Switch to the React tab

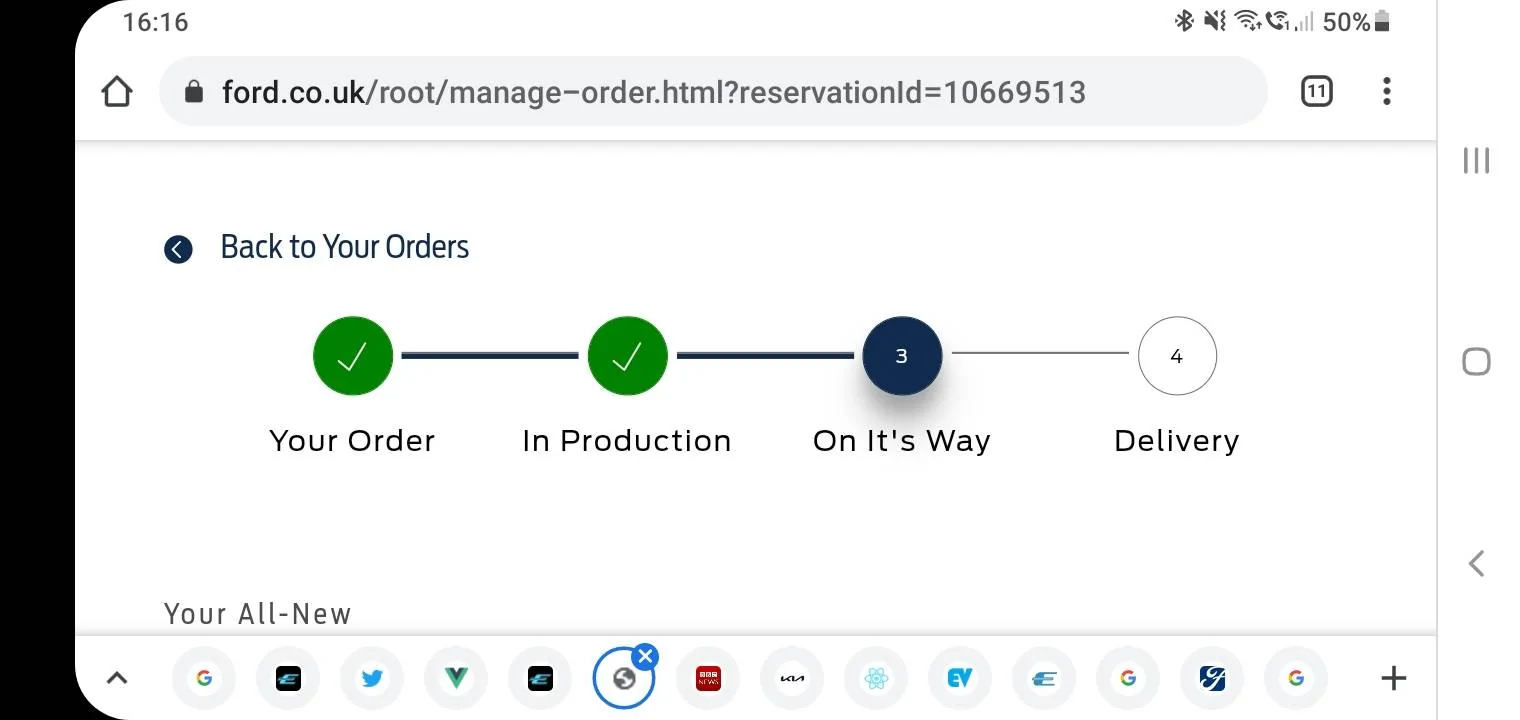click(876, 679)
